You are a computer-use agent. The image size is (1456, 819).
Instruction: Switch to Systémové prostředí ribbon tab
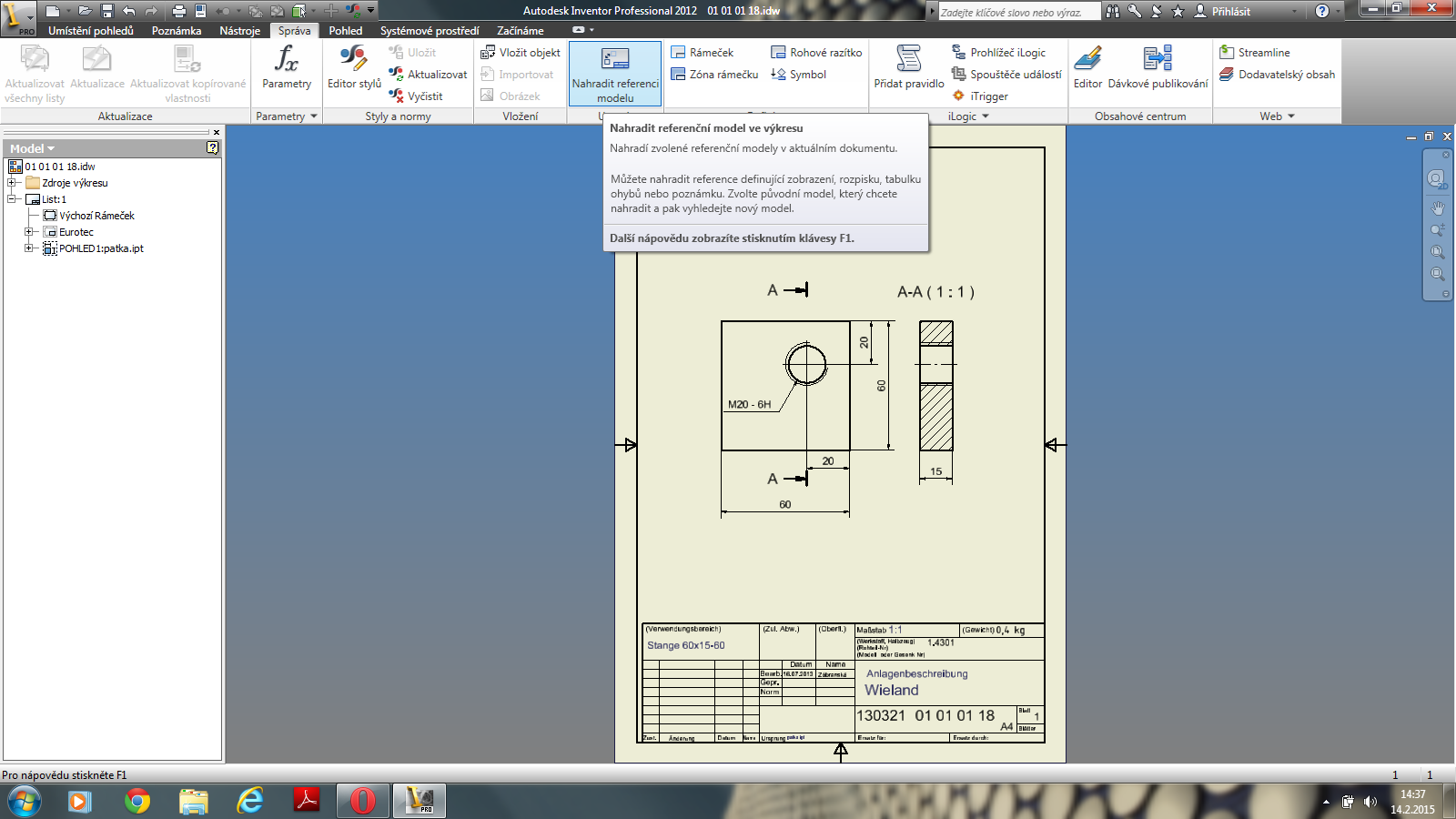point(430,30)
